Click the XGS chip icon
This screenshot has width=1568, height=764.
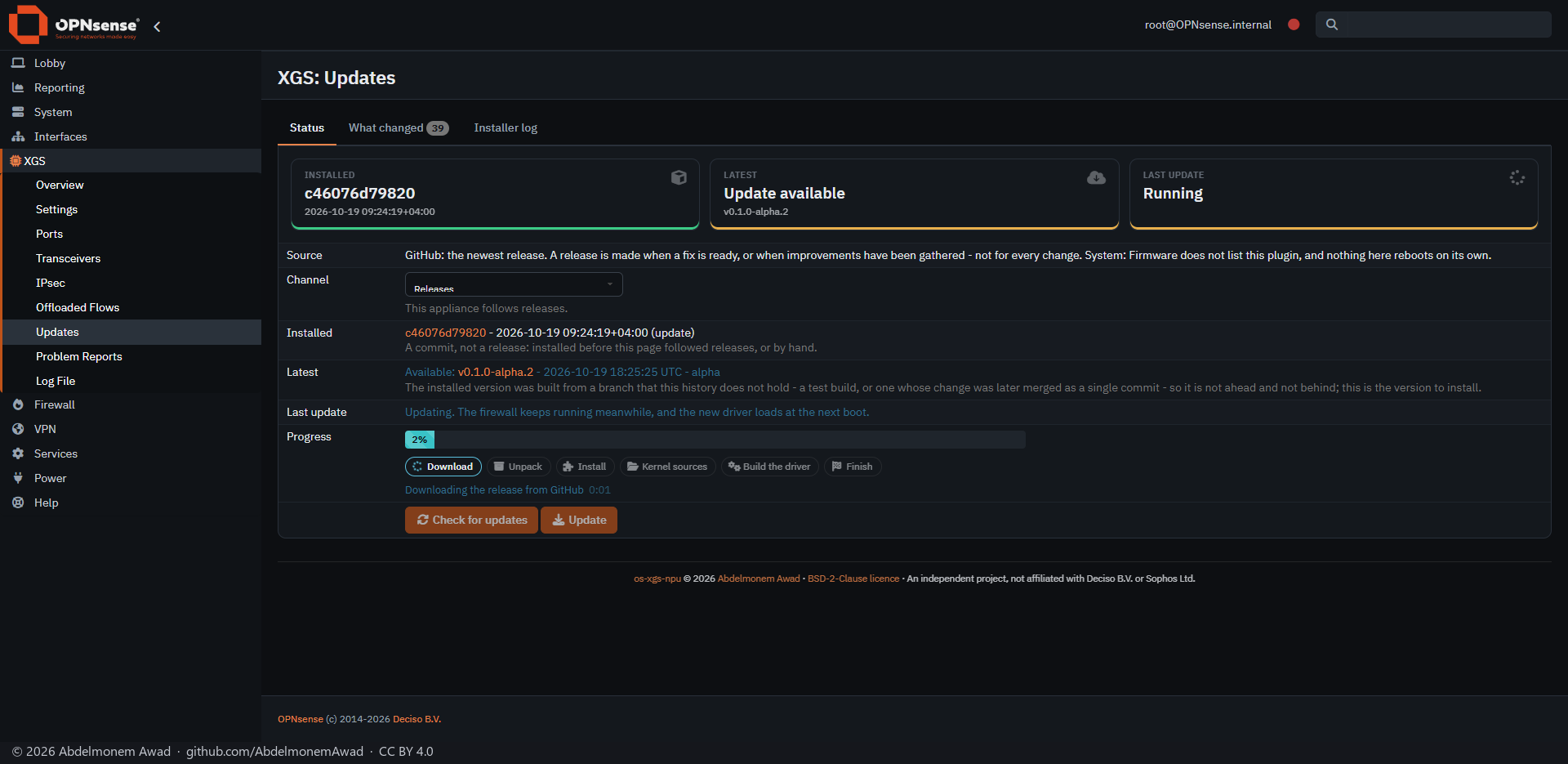pos(15,161)
